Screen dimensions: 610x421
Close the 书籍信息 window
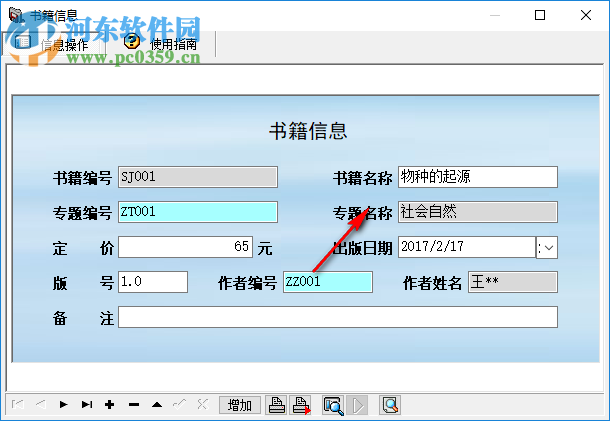click(586, 15)
